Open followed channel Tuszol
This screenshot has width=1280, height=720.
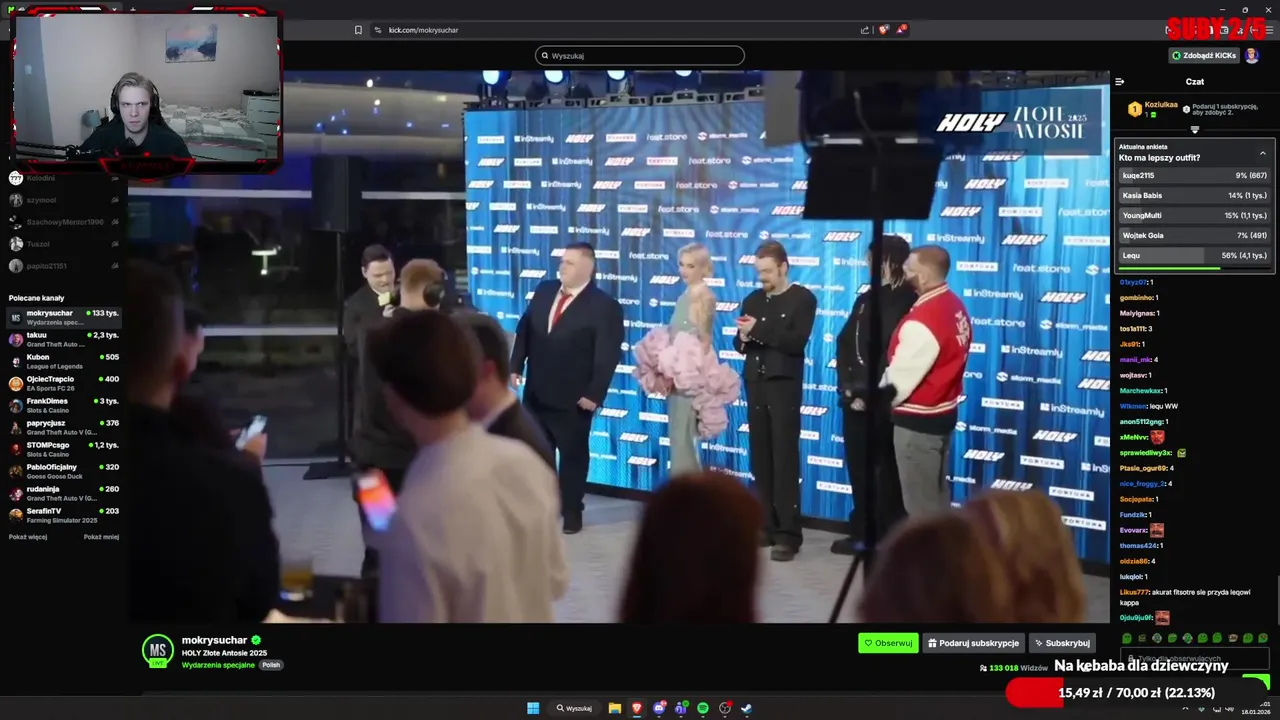tap(64, 244)
